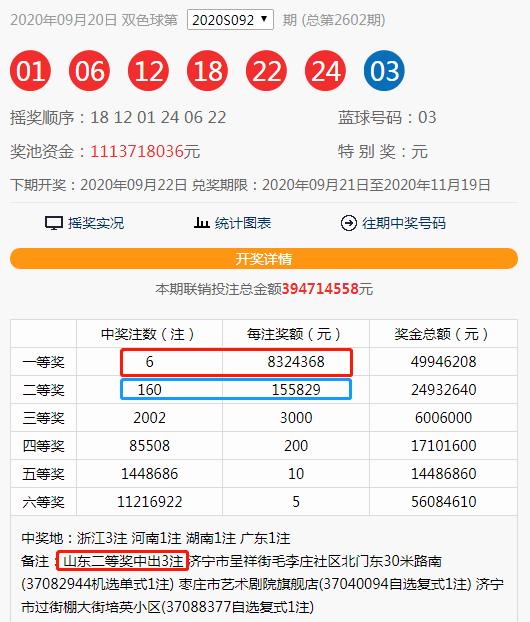Screen dimensions: 530x622
Task: Click blue ball 03
Action: (384, 71)
